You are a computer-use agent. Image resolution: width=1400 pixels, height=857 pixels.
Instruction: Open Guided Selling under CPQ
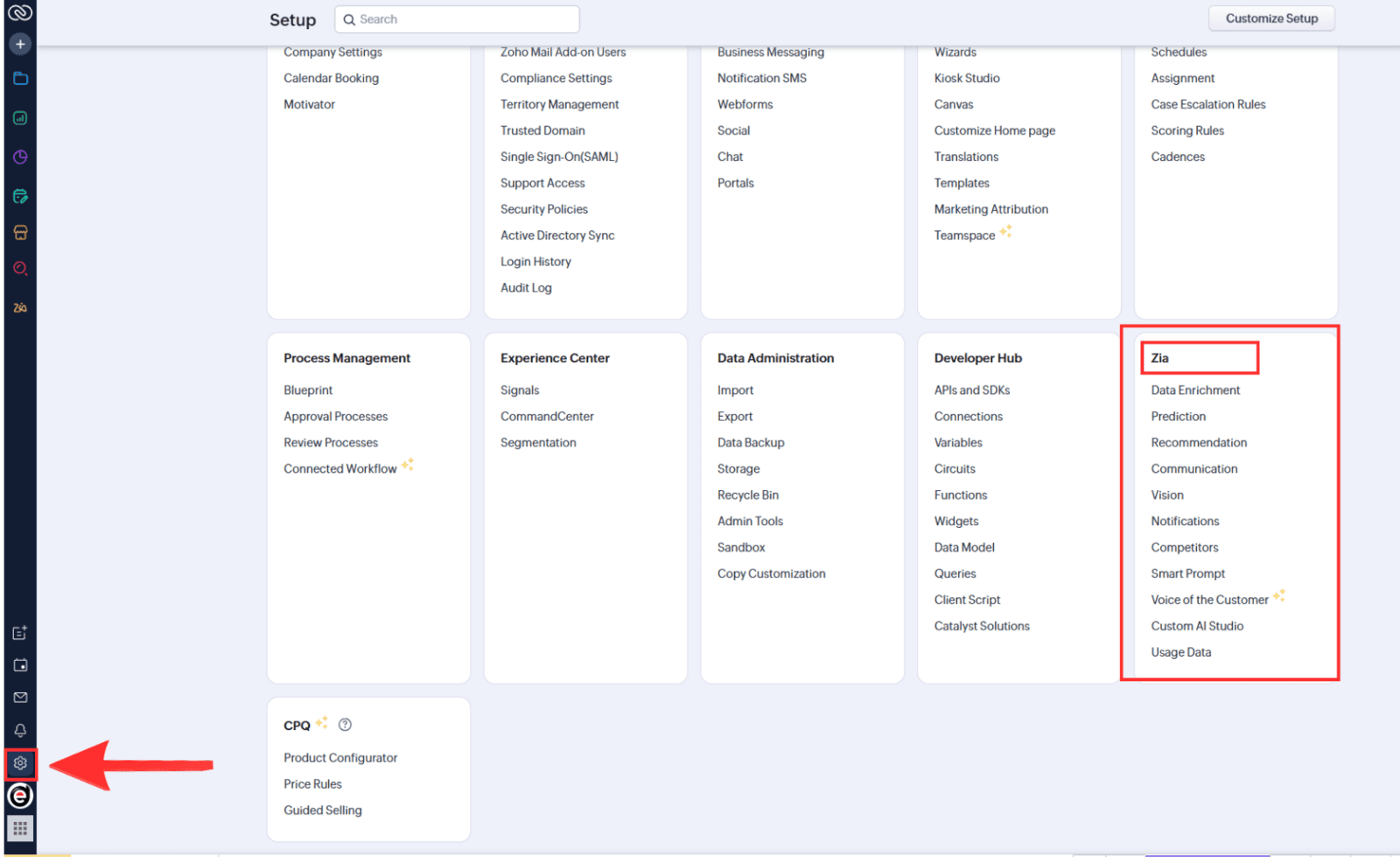pyautogui.click(x=322, y=810)
